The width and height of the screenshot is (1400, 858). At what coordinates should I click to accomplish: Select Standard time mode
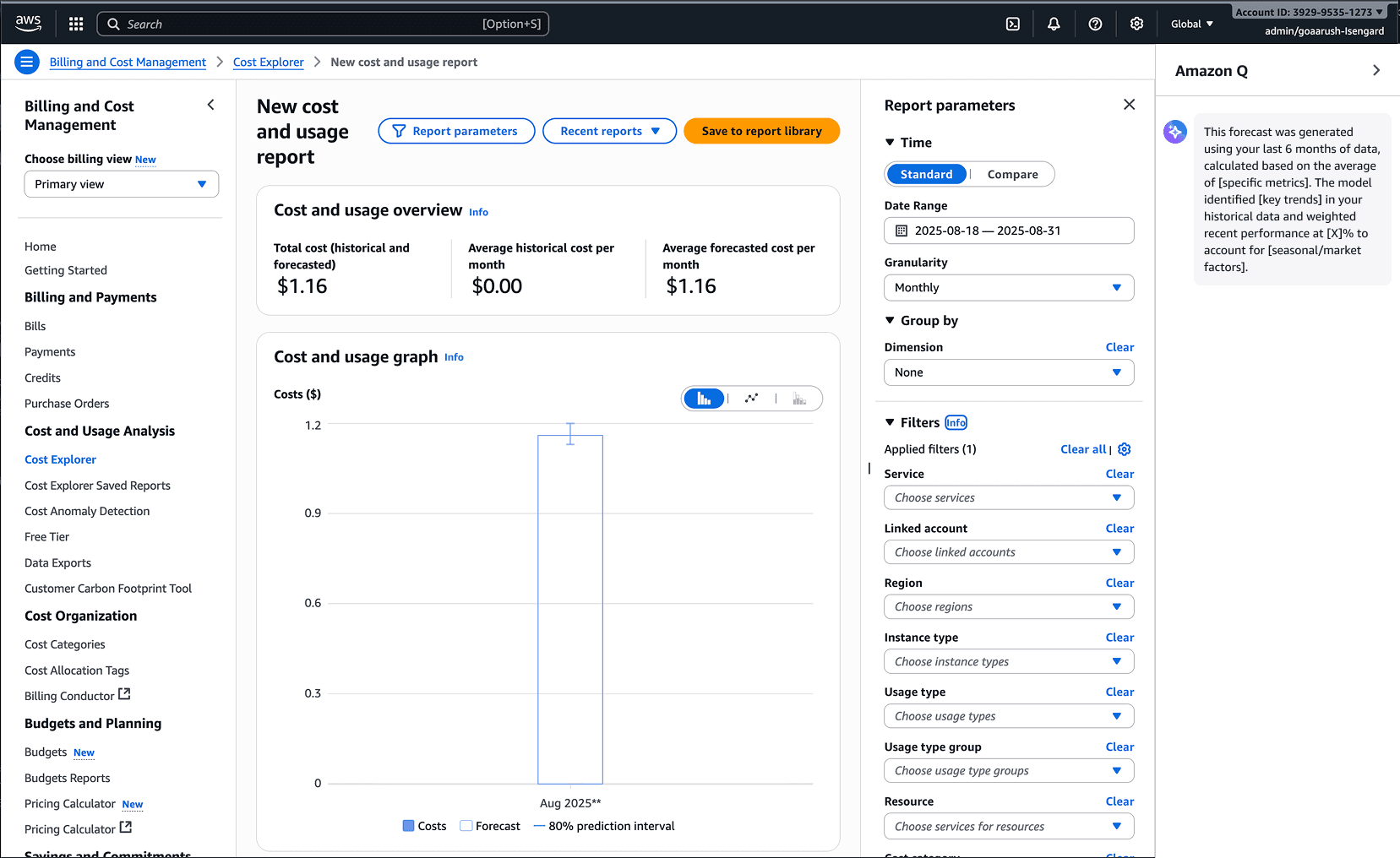click(926, 174)
